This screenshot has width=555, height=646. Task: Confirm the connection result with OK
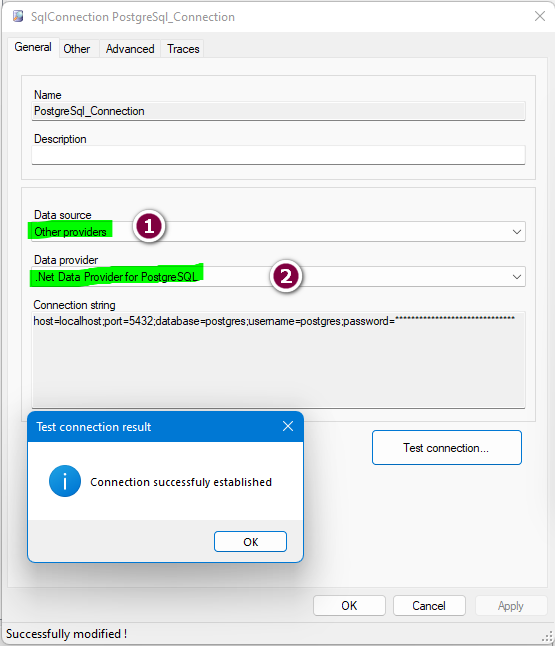pos(251,542)
